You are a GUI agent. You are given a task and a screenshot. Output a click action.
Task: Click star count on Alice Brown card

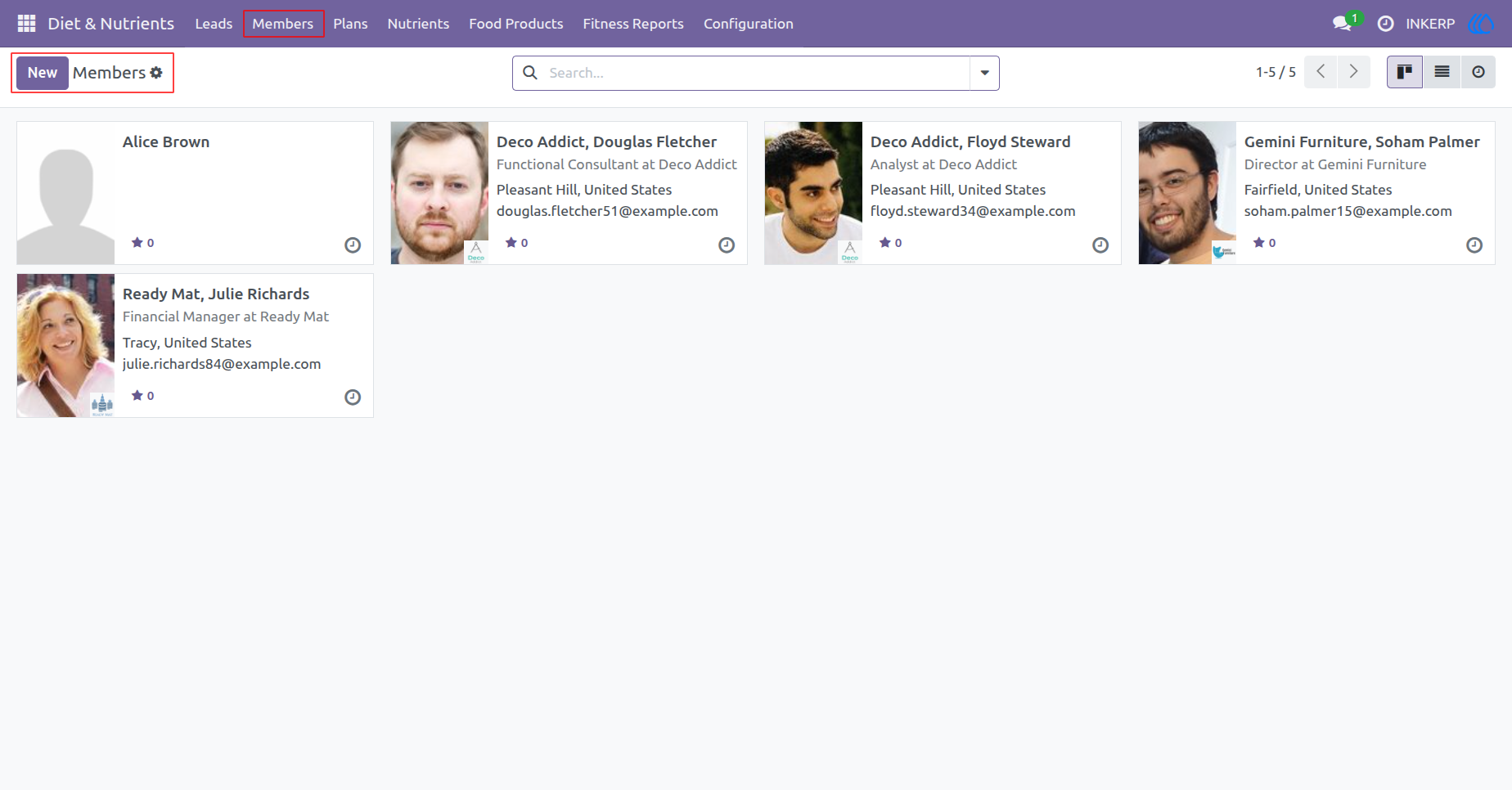tap(143, 243)
